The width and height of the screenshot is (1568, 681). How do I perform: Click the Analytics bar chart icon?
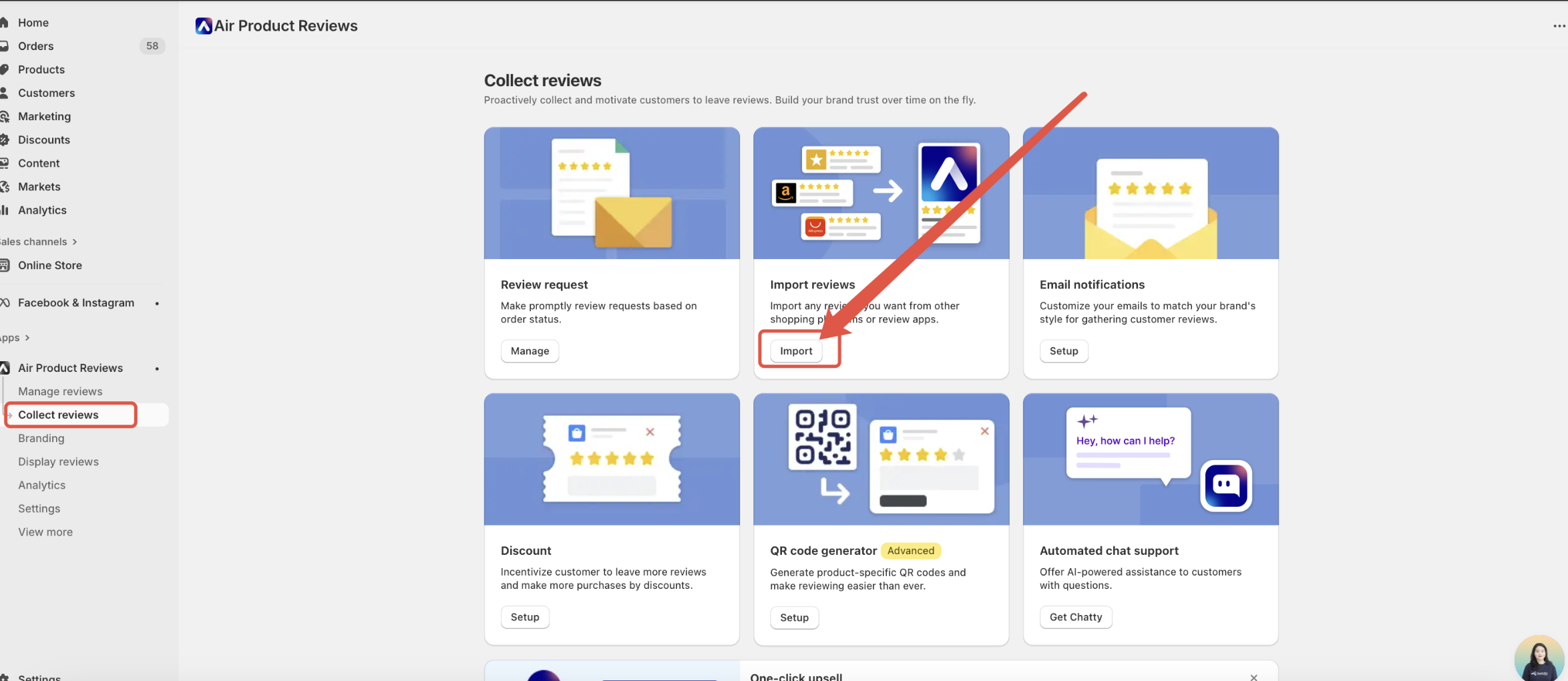pyautogui.click(x=4, y=210)
